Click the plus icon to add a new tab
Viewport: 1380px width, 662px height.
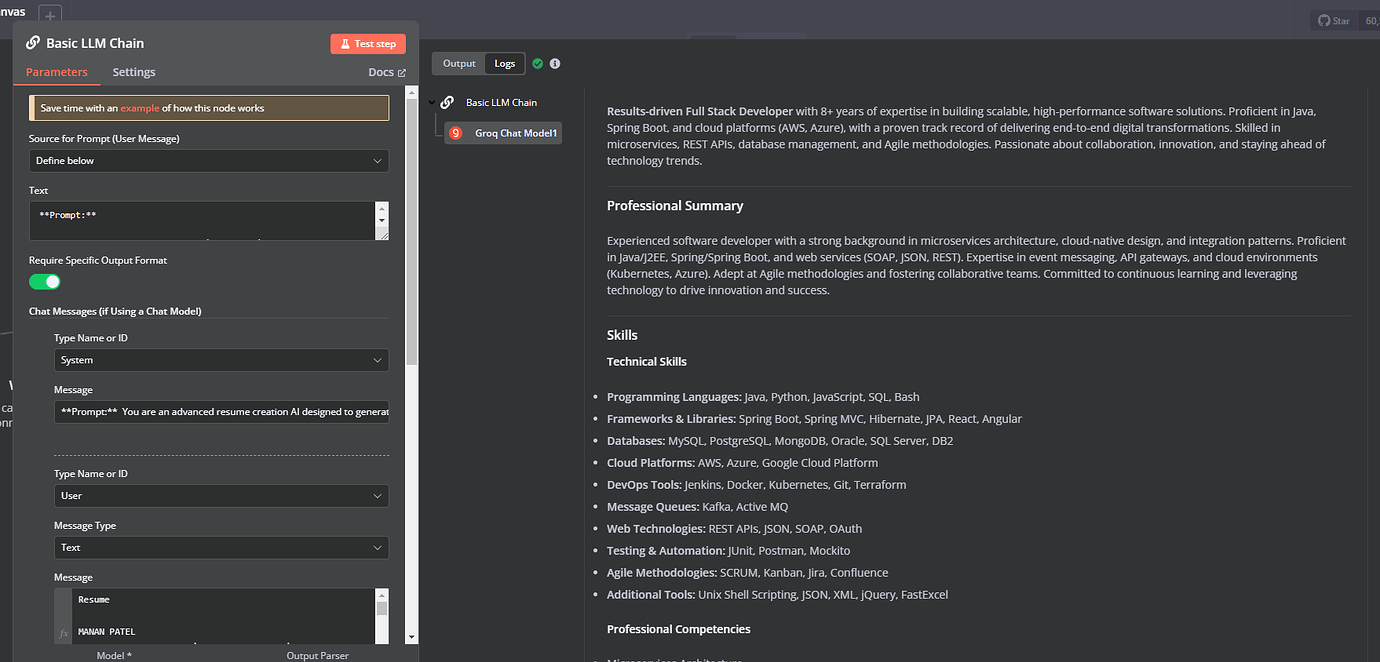point(49,14)
